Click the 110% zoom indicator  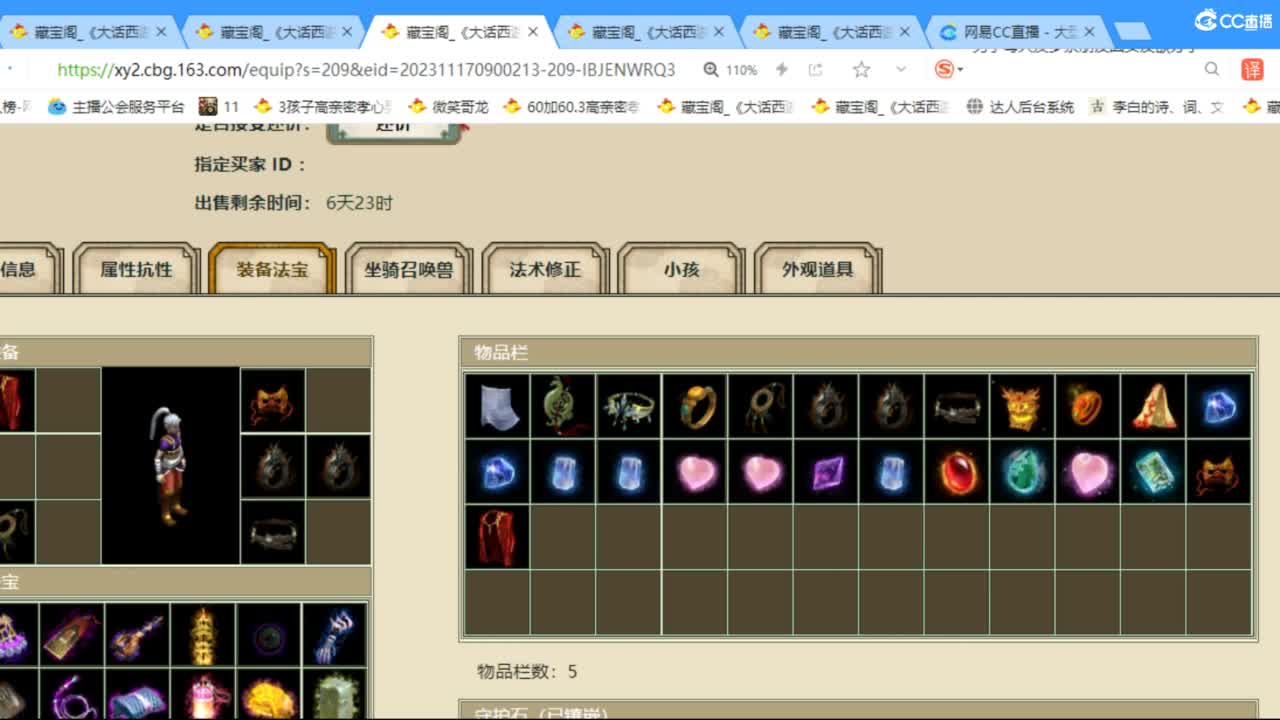click(x=730, y=69)
